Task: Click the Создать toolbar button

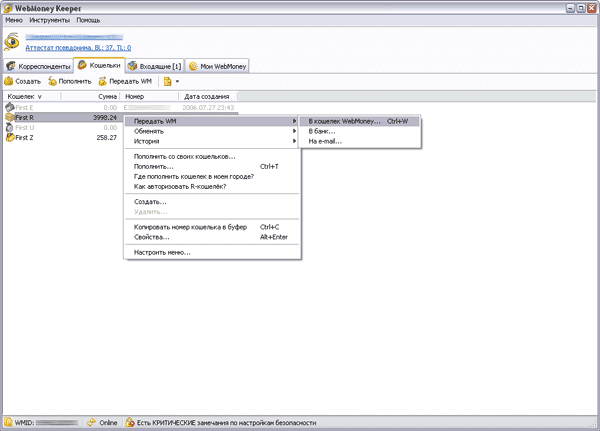Action: pos(23,81)
